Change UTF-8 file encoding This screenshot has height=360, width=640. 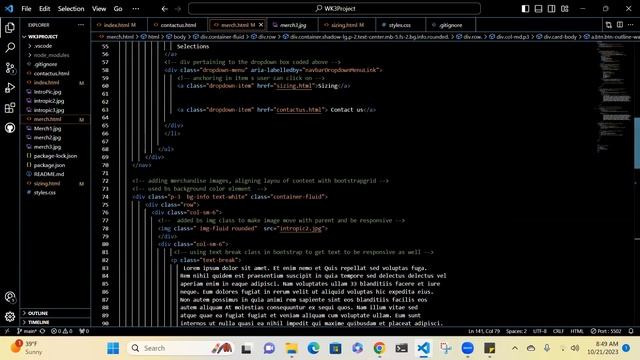[540, 331]
